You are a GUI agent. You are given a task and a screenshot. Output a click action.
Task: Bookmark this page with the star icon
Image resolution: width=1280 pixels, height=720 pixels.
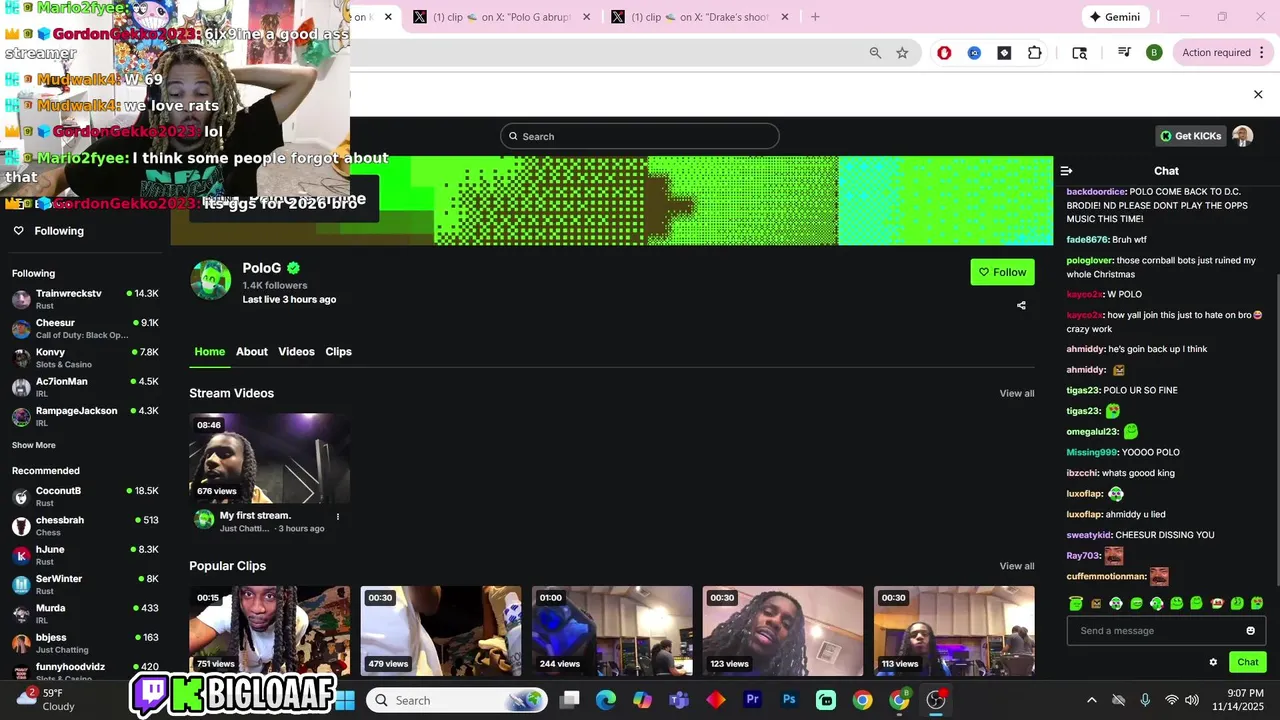pos(902,53)
